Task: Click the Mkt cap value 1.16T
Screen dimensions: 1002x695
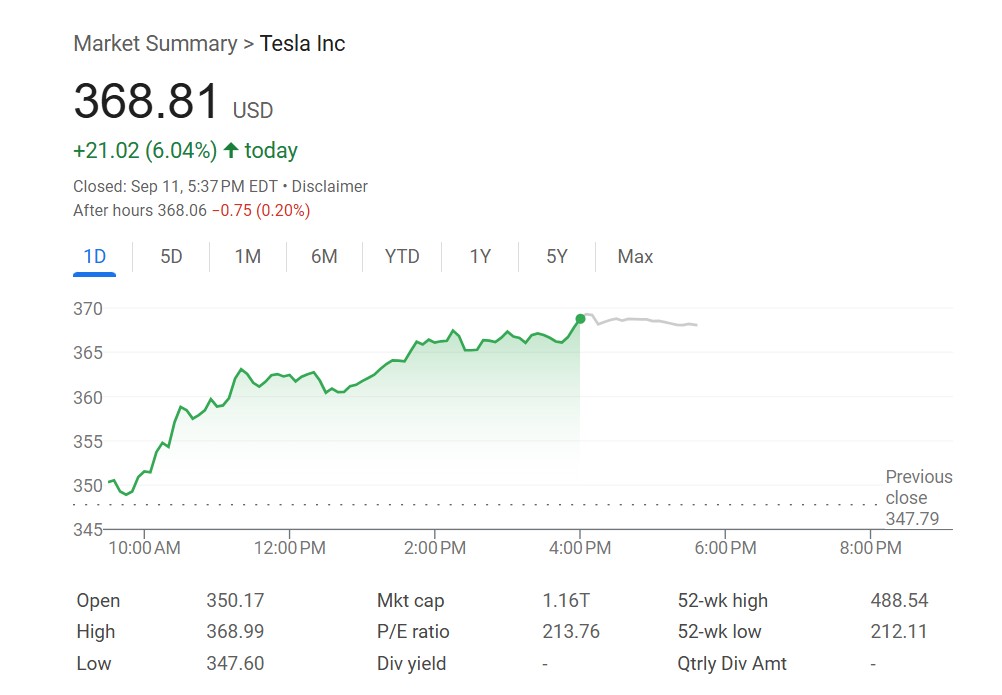Action: [566, 601]
